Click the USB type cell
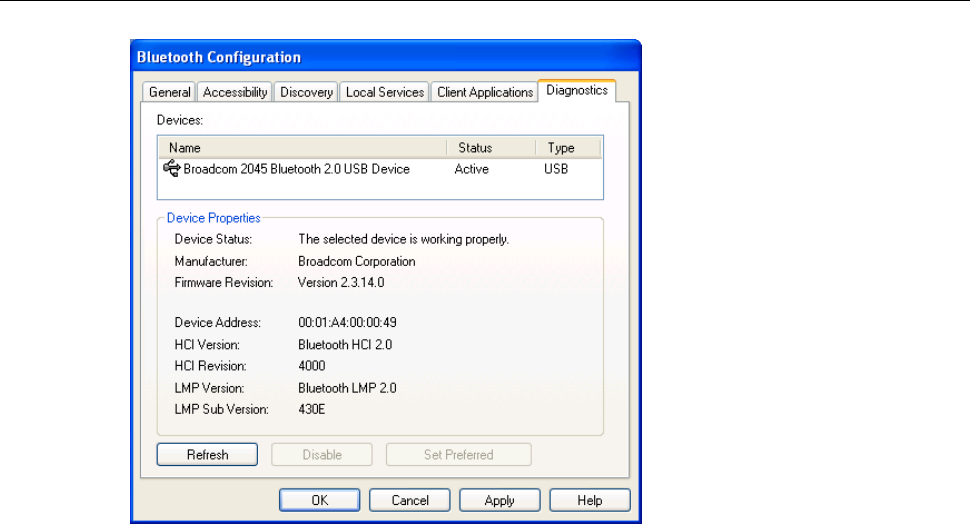Screen dimensions: 970x524 pos(556,169)
